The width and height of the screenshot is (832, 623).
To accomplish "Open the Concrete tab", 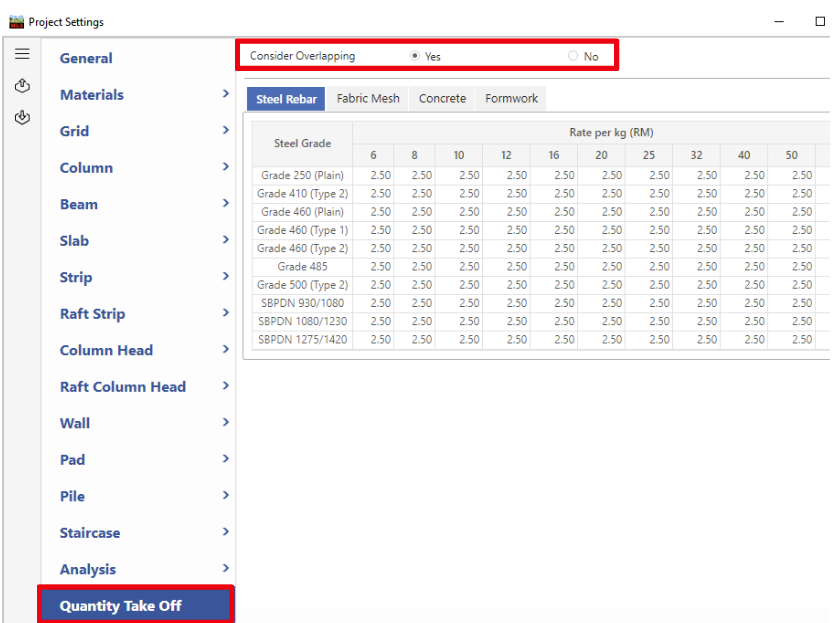I will click(x=442, y=98).
